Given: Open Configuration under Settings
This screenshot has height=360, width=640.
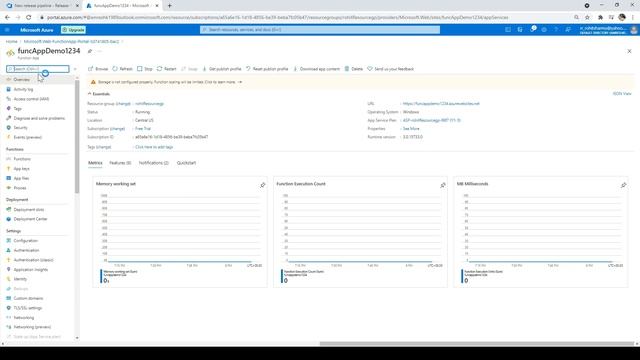Looking at the screenshot, I should click(25, 241).
